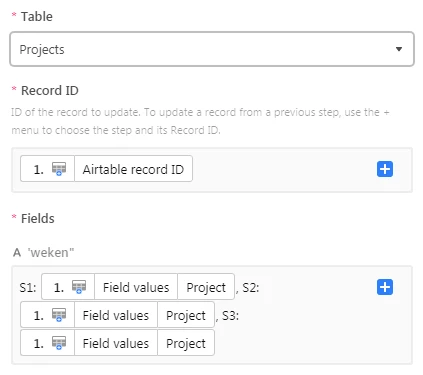The image size is (423, 375).
Task: Select Project segment of S3 token
Action: tap(186, 343)
